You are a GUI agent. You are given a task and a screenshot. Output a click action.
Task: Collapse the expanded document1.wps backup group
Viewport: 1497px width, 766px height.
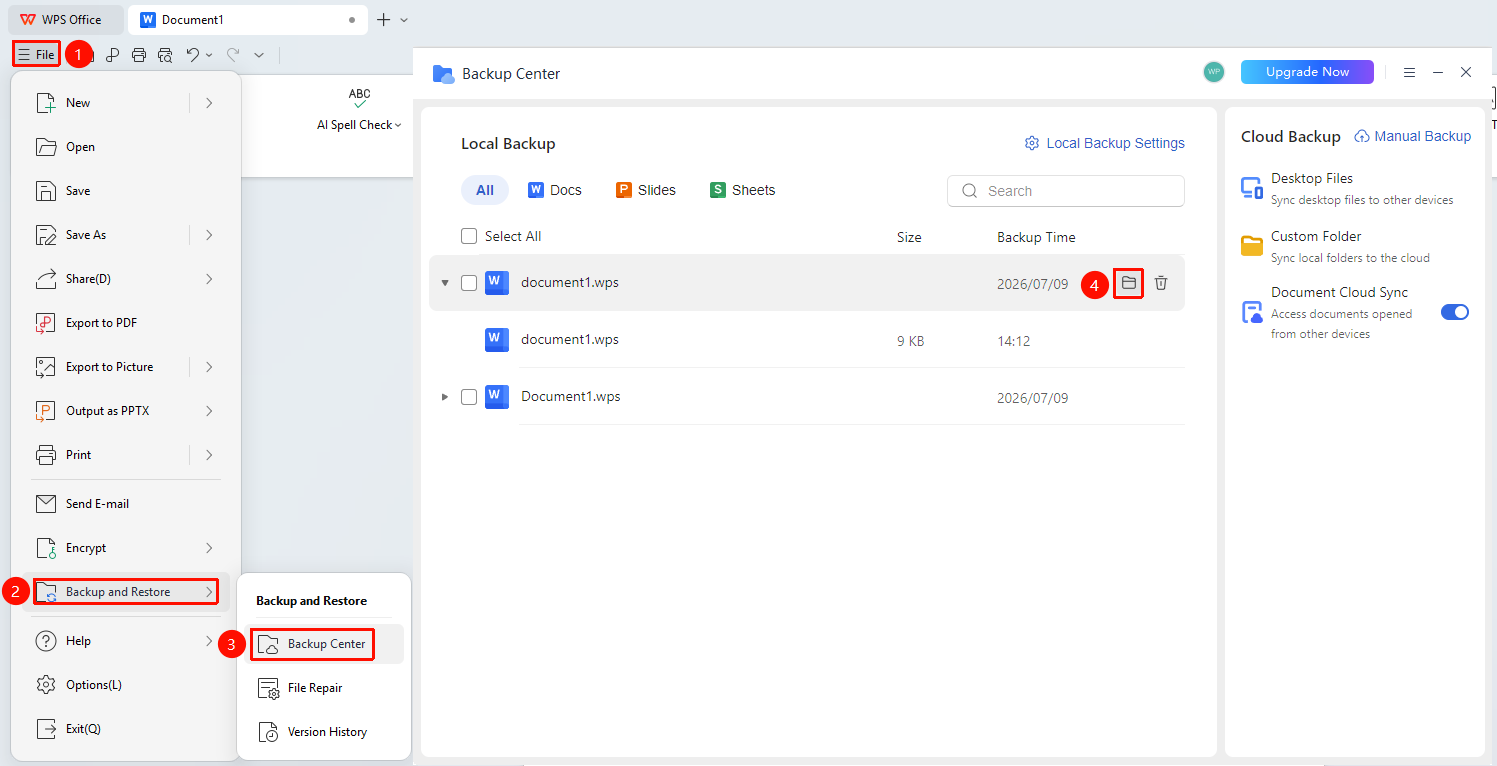click(x=445, y=283)
